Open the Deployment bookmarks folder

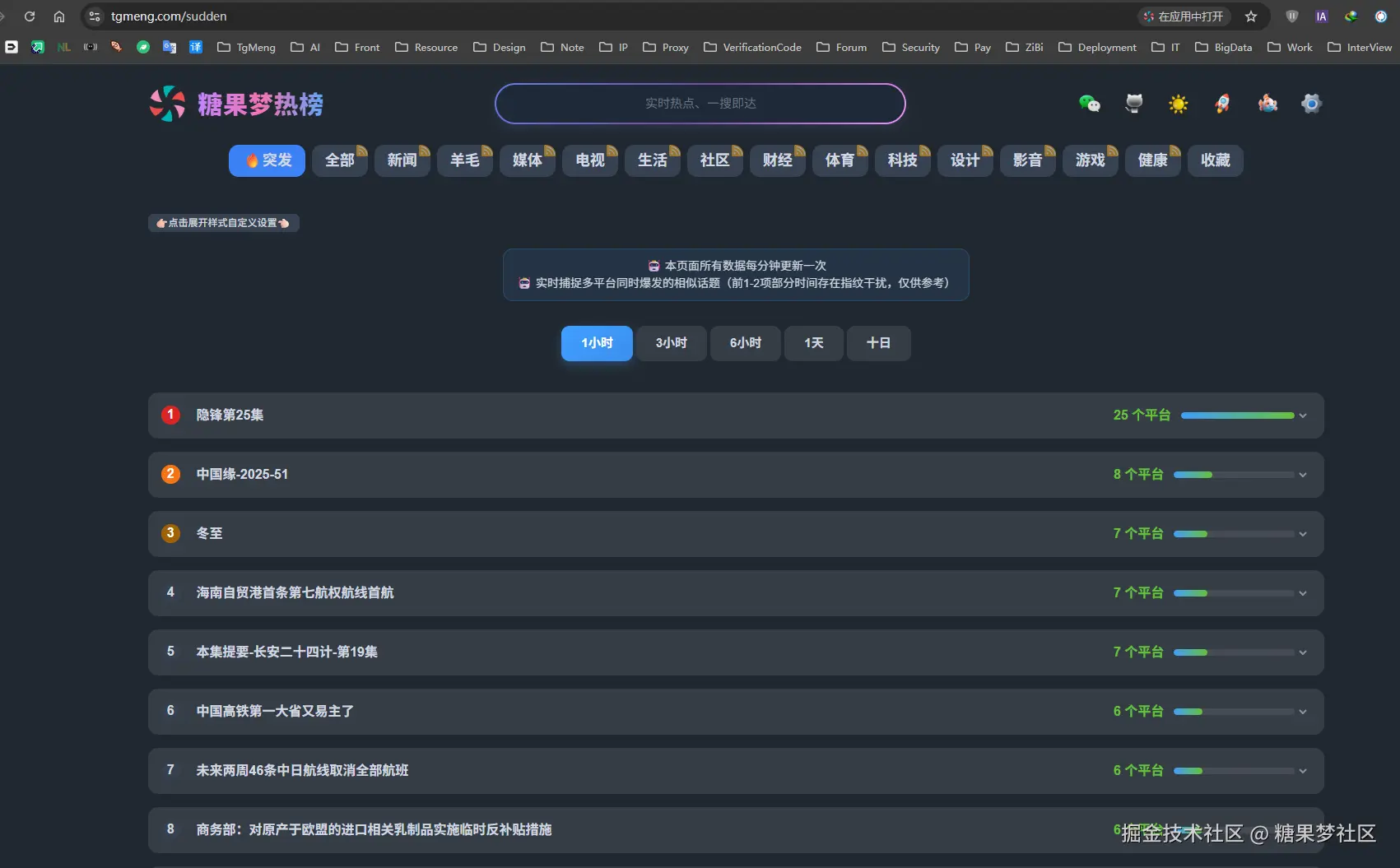pos(1097,47)
